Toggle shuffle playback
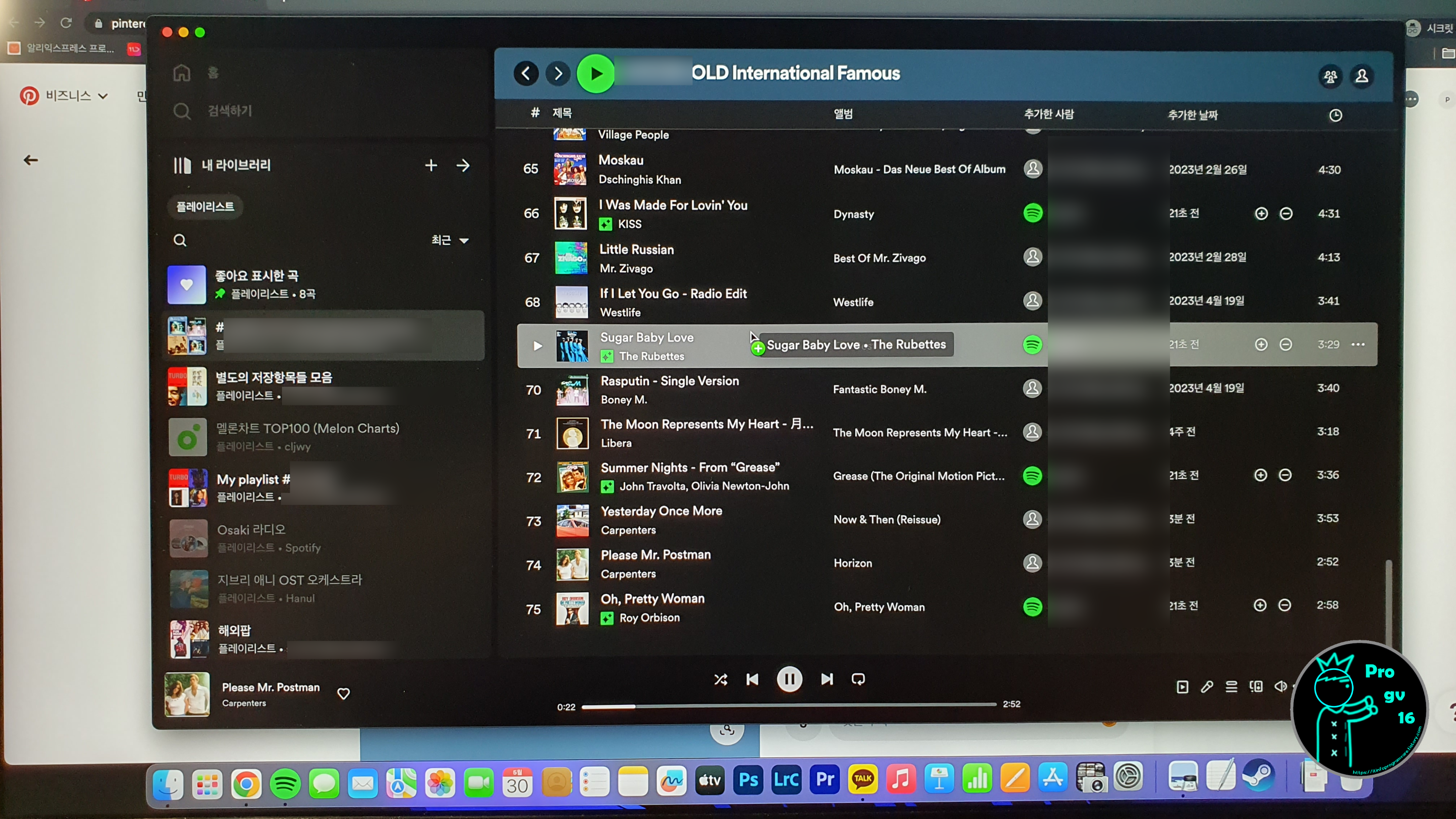1456x819 pixels. (x=721, y=679)
